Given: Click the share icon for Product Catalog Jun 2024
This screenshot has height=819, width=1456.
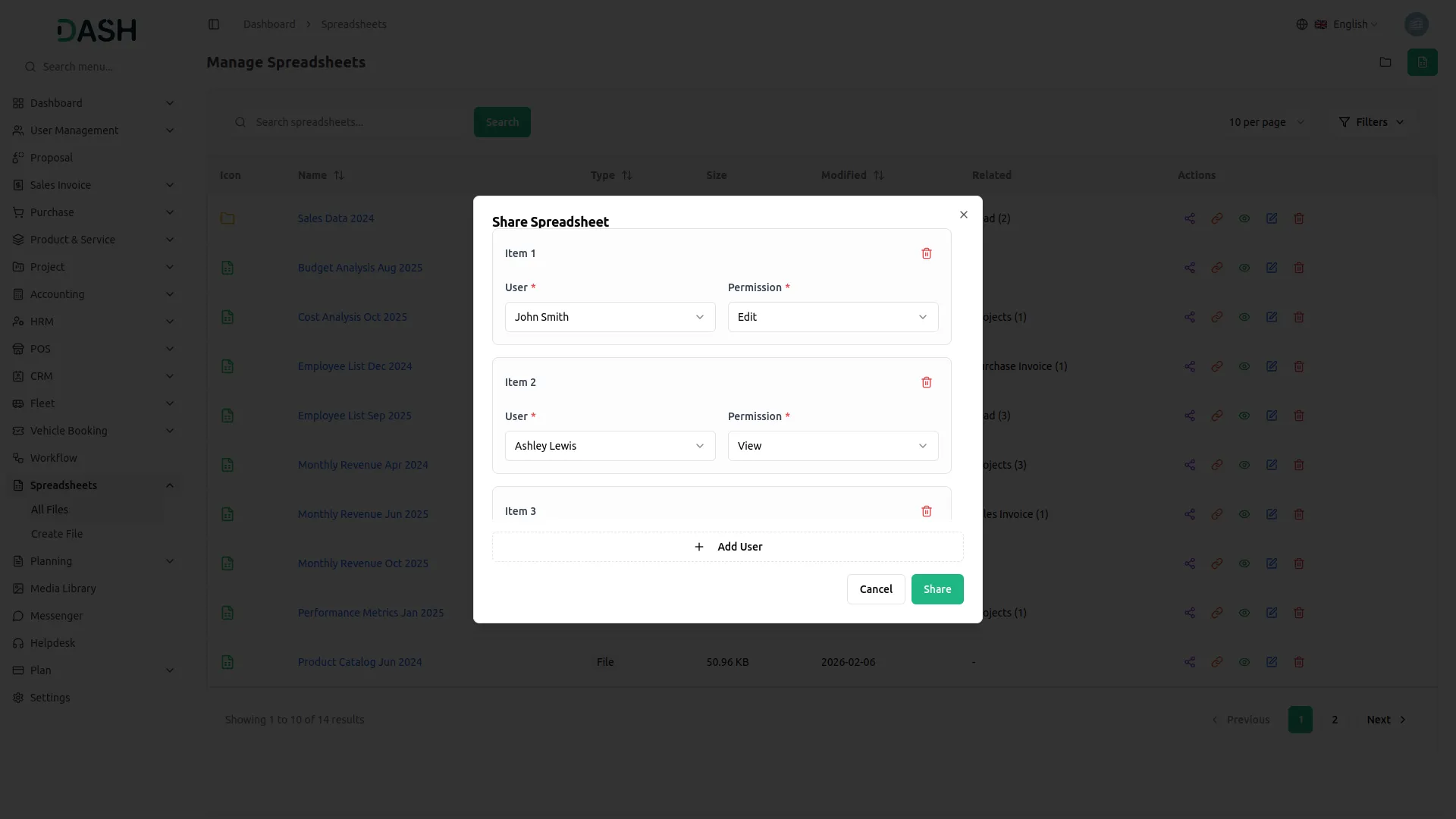Looking at the screenshot, I should (x=1189, y=662).
